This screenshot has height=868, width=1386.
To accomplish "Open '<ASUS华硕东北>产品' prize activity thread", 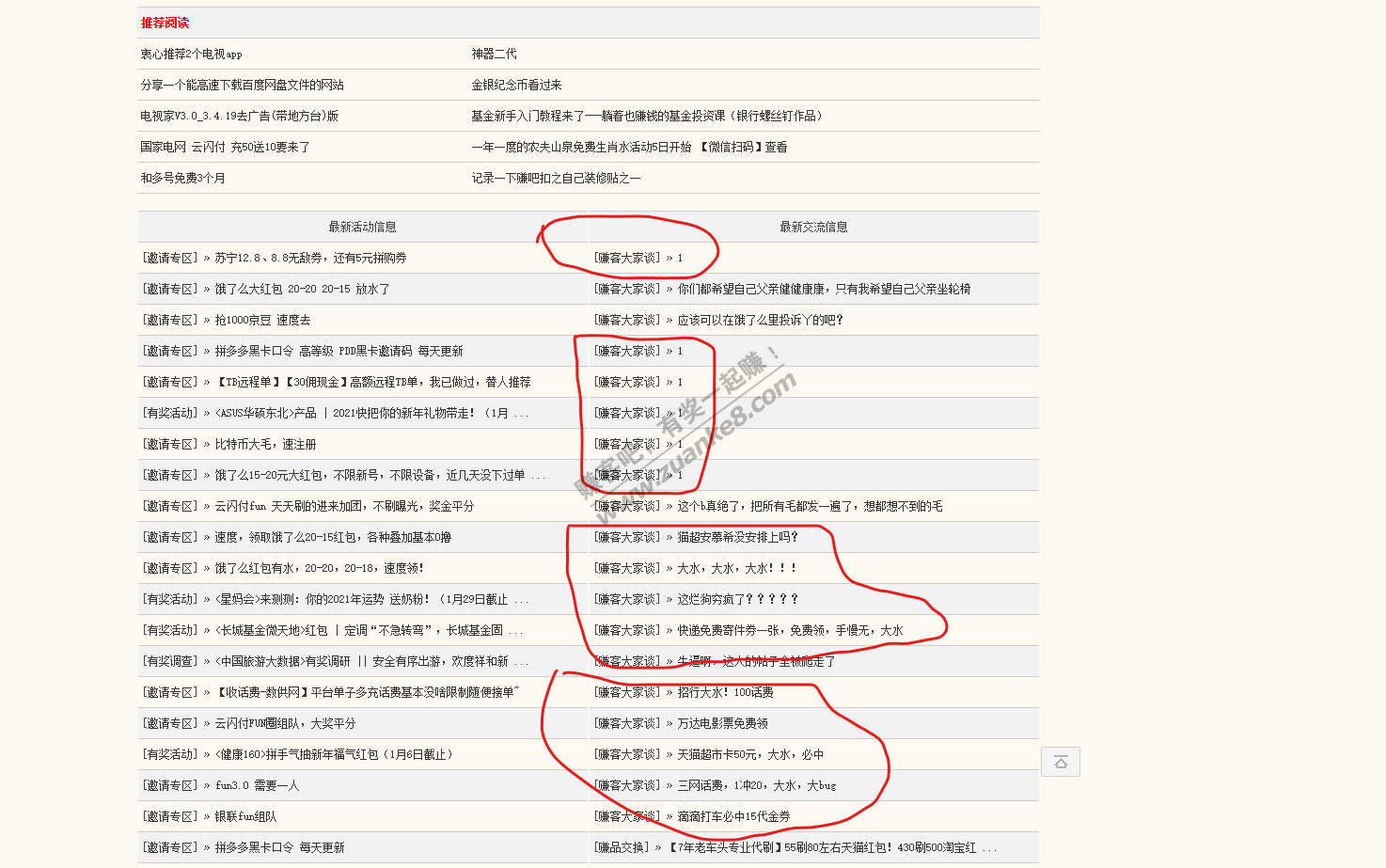I will (x=372, y=413).
